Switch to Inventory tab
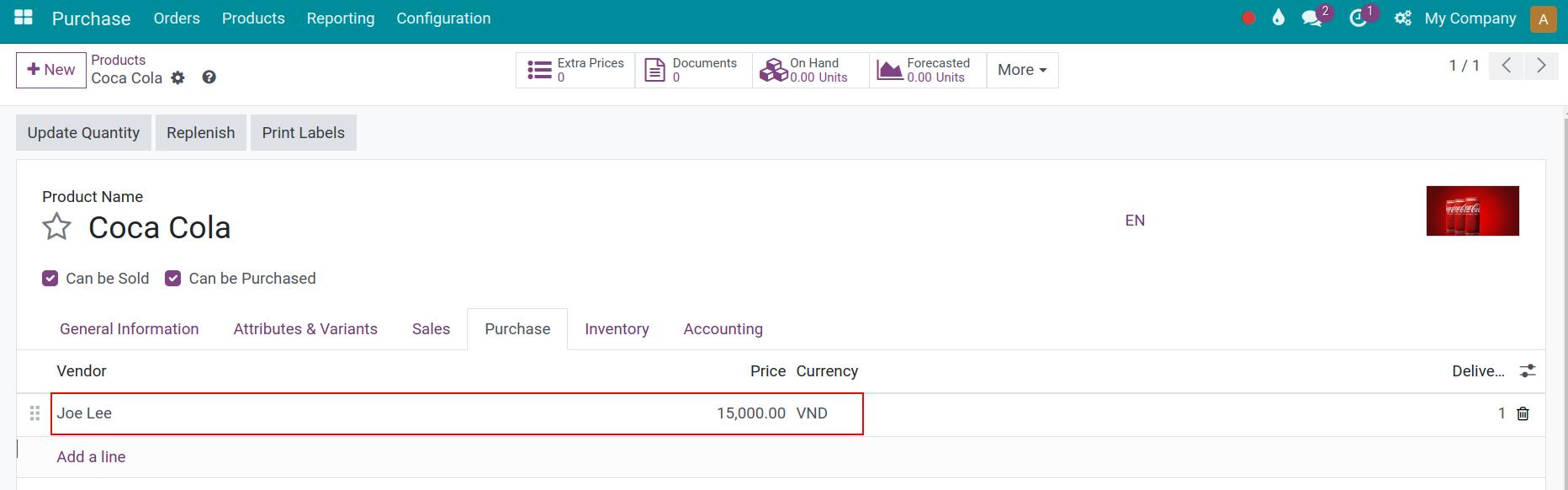The height and width of the screenshot is (490, 1568). point(617,329)
